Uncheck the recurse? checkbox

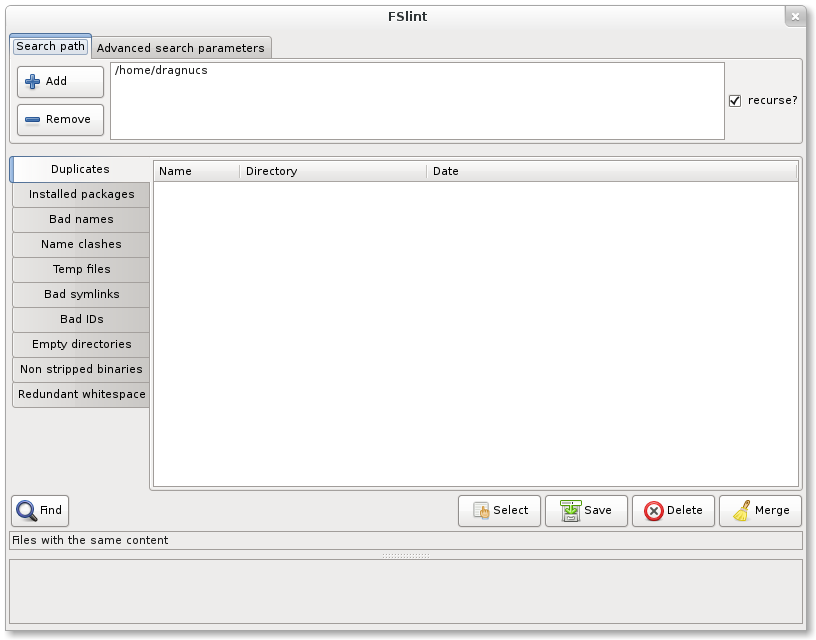(x=735, y=100)
